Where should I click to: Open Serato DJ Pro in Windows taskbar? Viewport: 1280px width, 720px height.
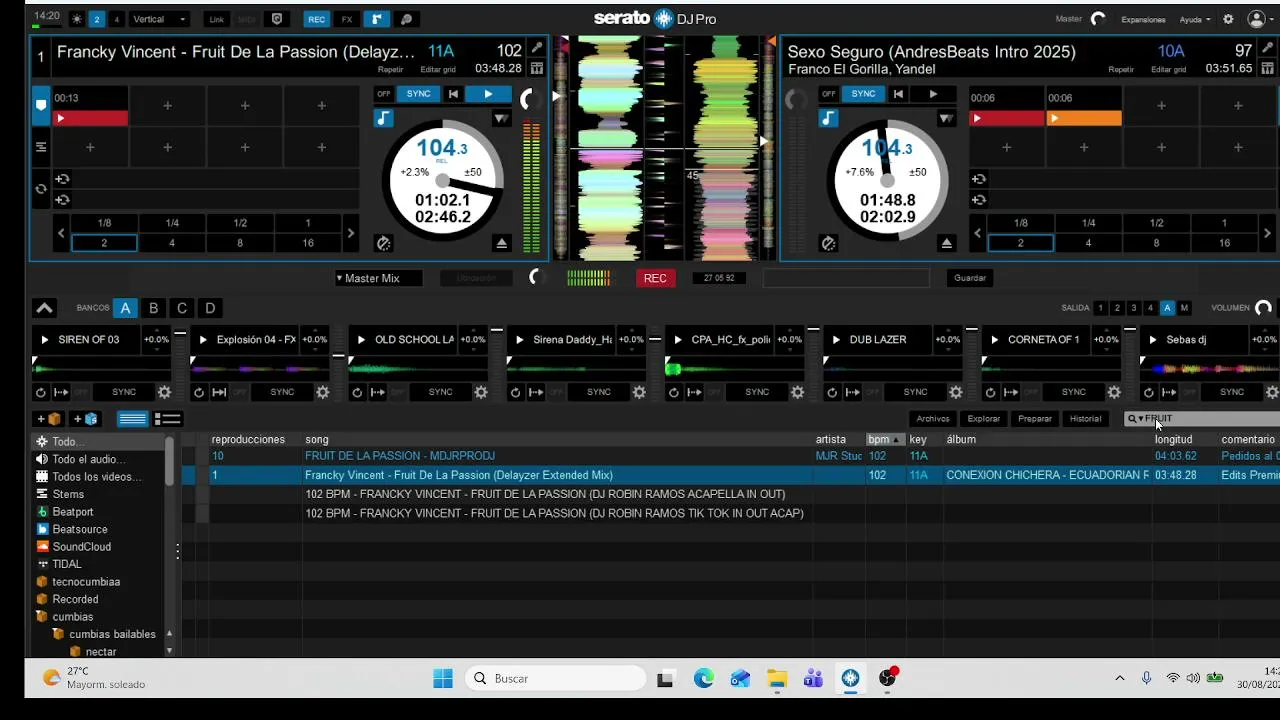pos(850,679)
